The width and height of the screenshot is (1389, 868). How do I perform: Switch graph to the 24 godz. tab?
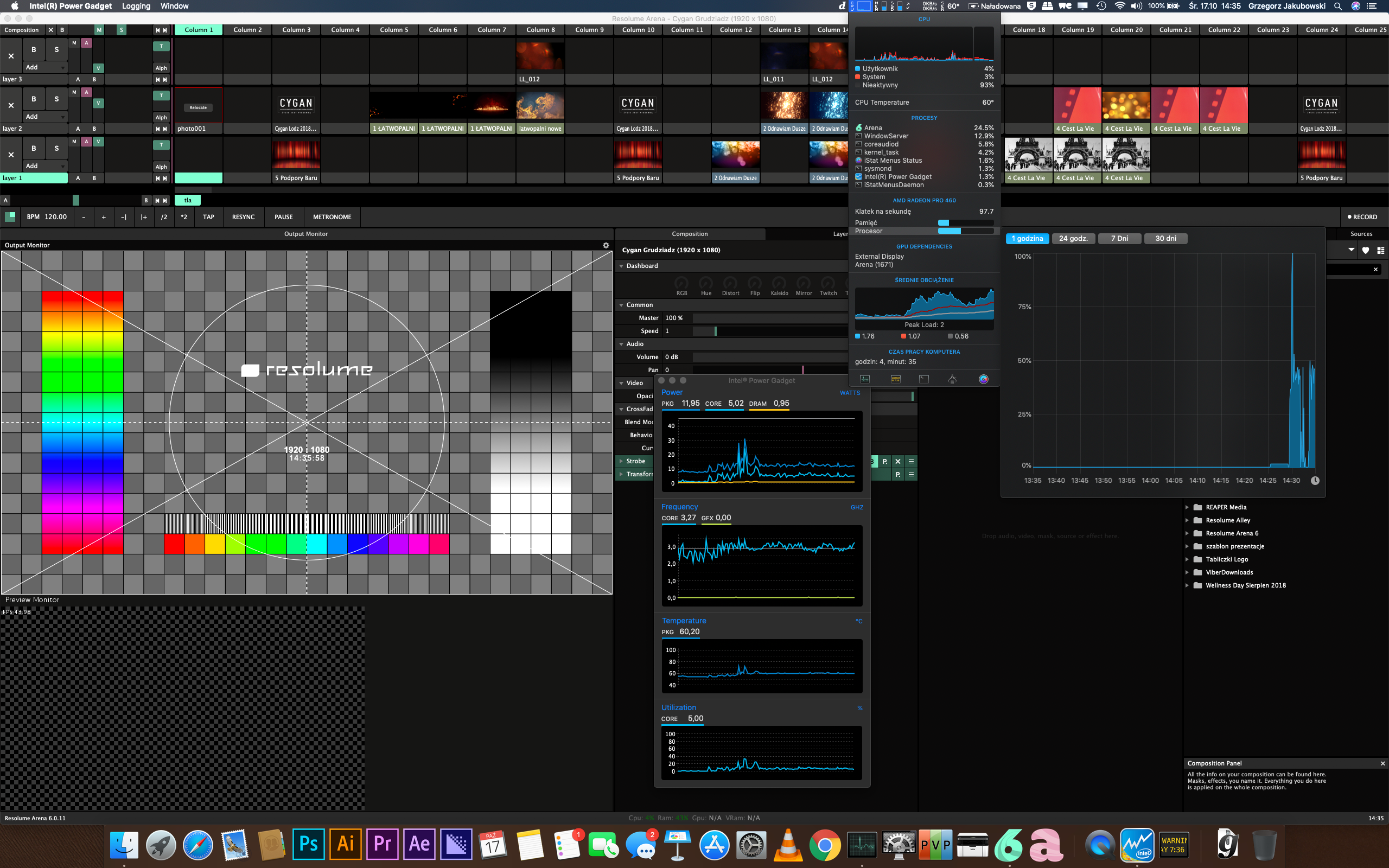tap(1073, 239)
